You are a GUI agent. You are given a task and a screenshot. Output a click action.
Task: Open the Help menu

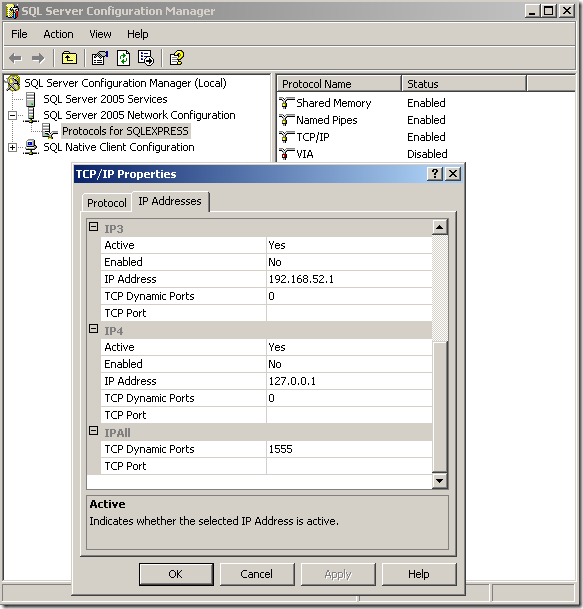pyautogui.click(x=137, y=34)
